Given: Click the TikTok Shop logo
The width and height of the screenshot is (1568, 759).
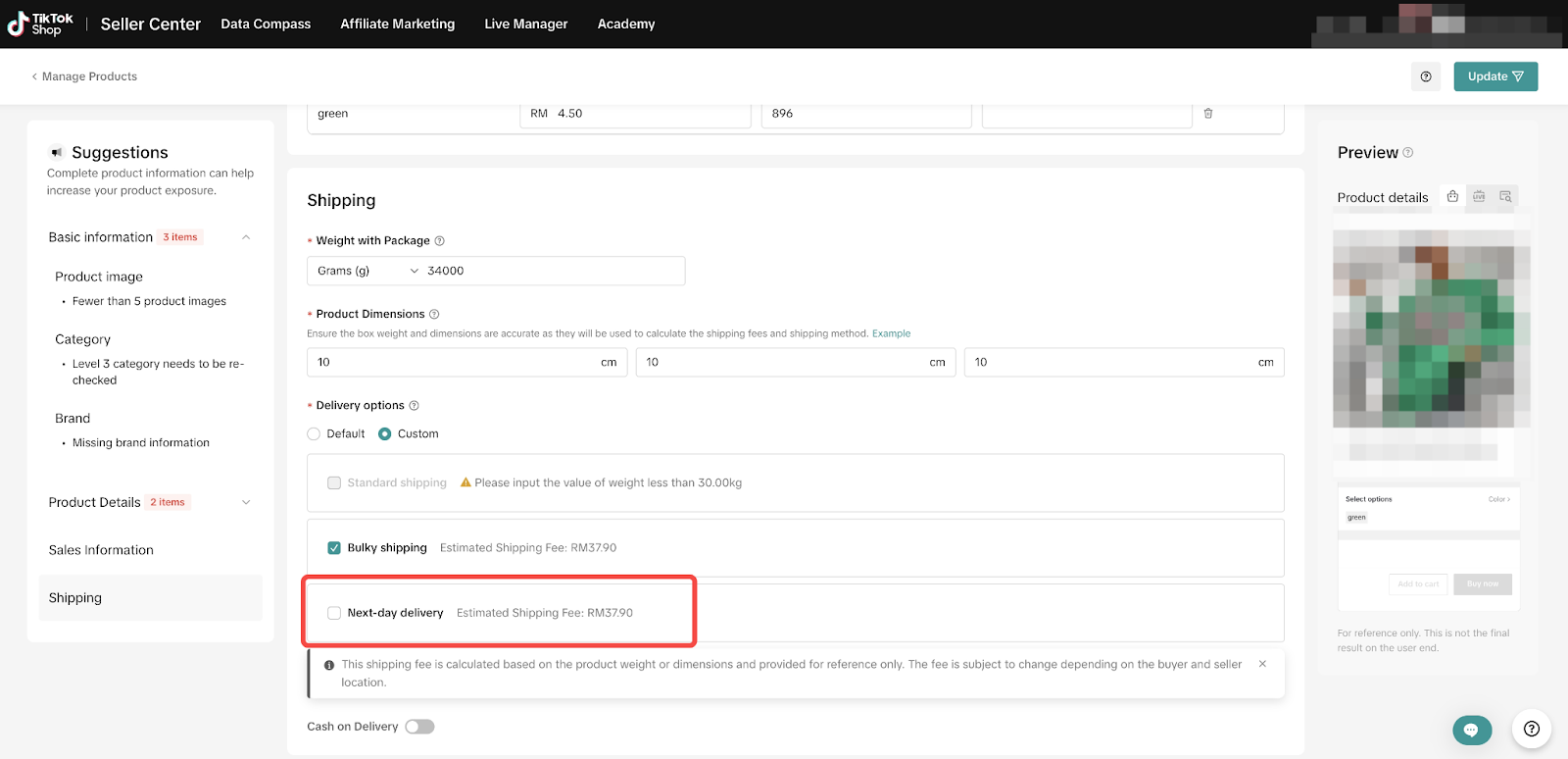Looking at the screenshot, I should click(41, 24).
